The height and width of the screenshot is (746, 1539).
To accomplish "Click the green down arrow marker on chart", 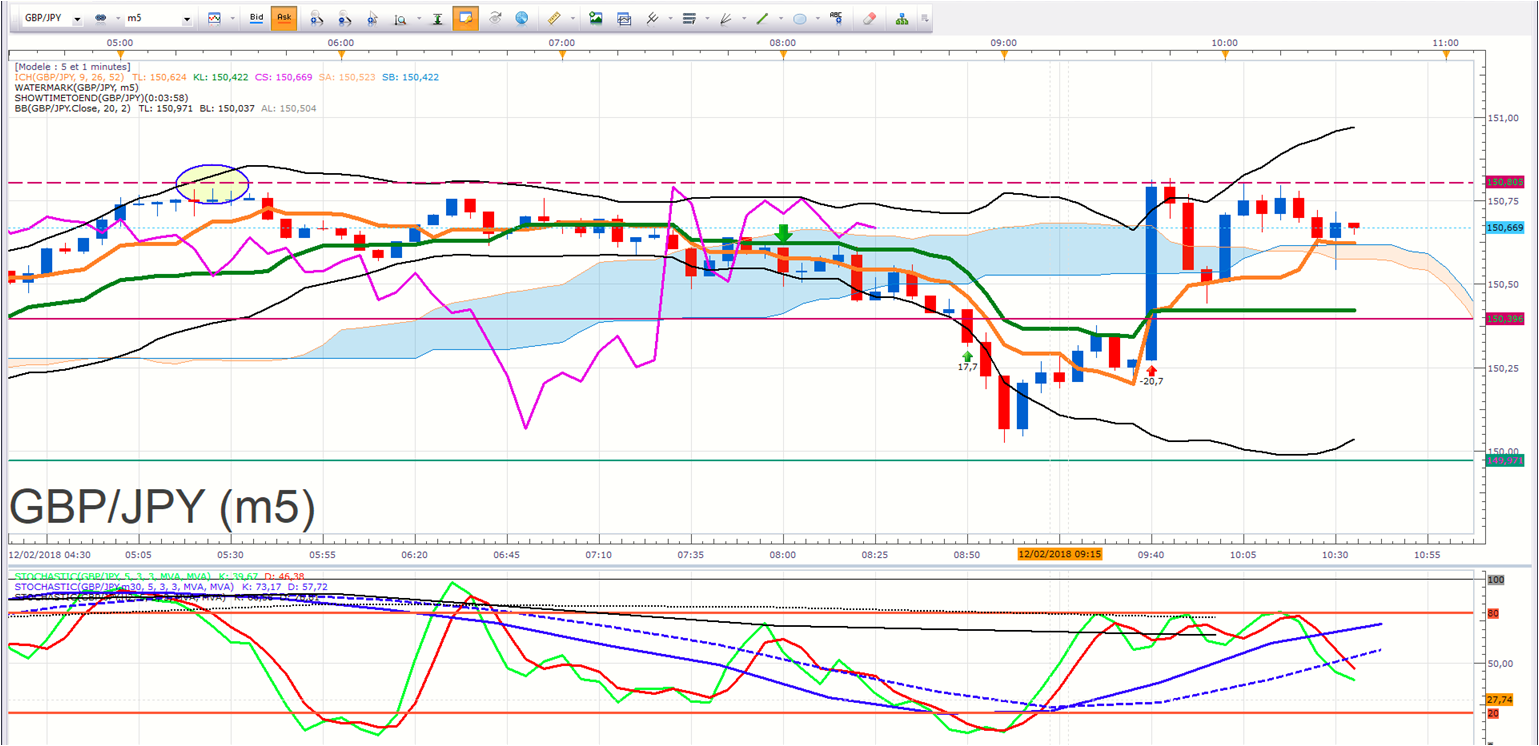I will 783,233.
